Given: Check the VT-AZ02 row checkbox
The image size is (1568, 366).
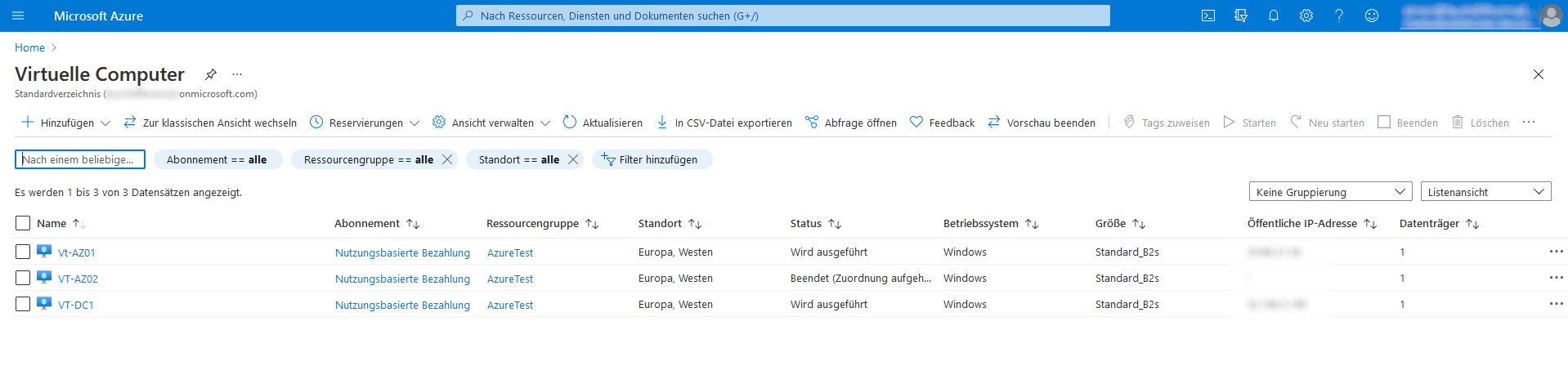Looking at the screenshot, I should 23,278.
